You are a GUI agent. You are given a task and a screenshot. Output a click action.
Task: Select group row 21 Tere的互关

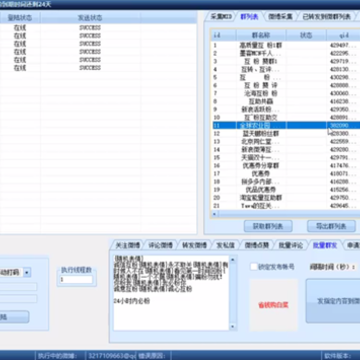pos(286,206)
